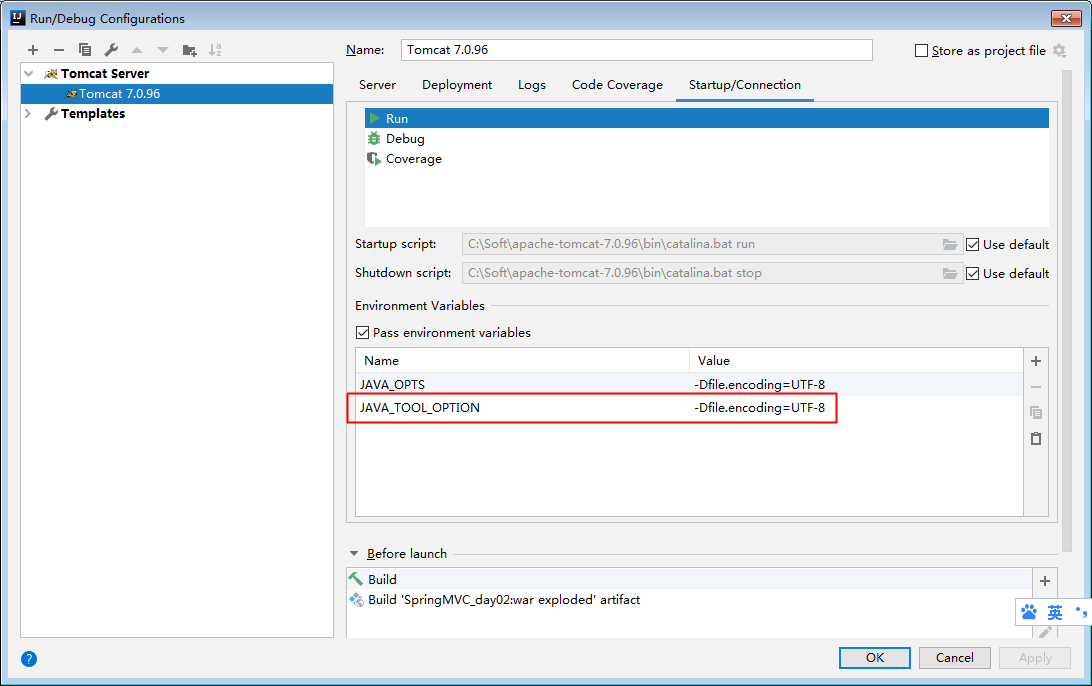Click Shutdown script path field
This screenshot has width=1092, height=686.
[712, 274]
